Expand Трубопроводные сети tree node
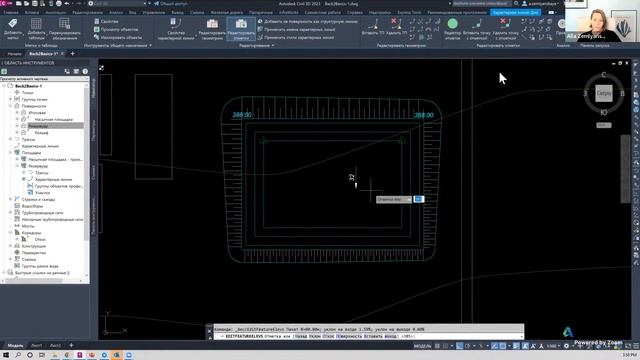The image size is (640, 360). coord(11,213)
